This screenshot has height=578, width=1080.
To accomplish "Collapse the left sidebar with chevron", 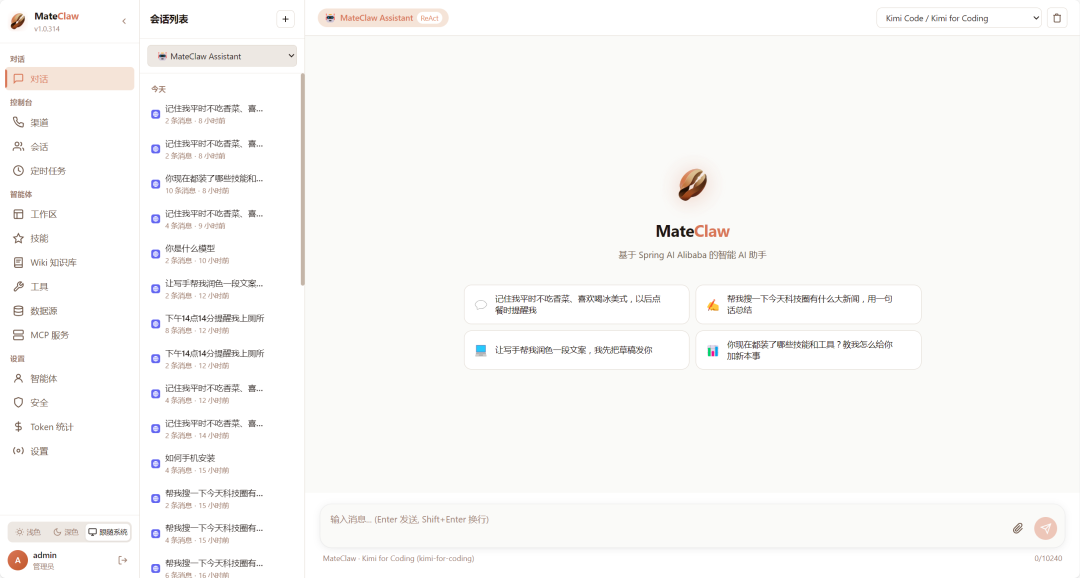I will pyautogui.click(x=123, y=19).
